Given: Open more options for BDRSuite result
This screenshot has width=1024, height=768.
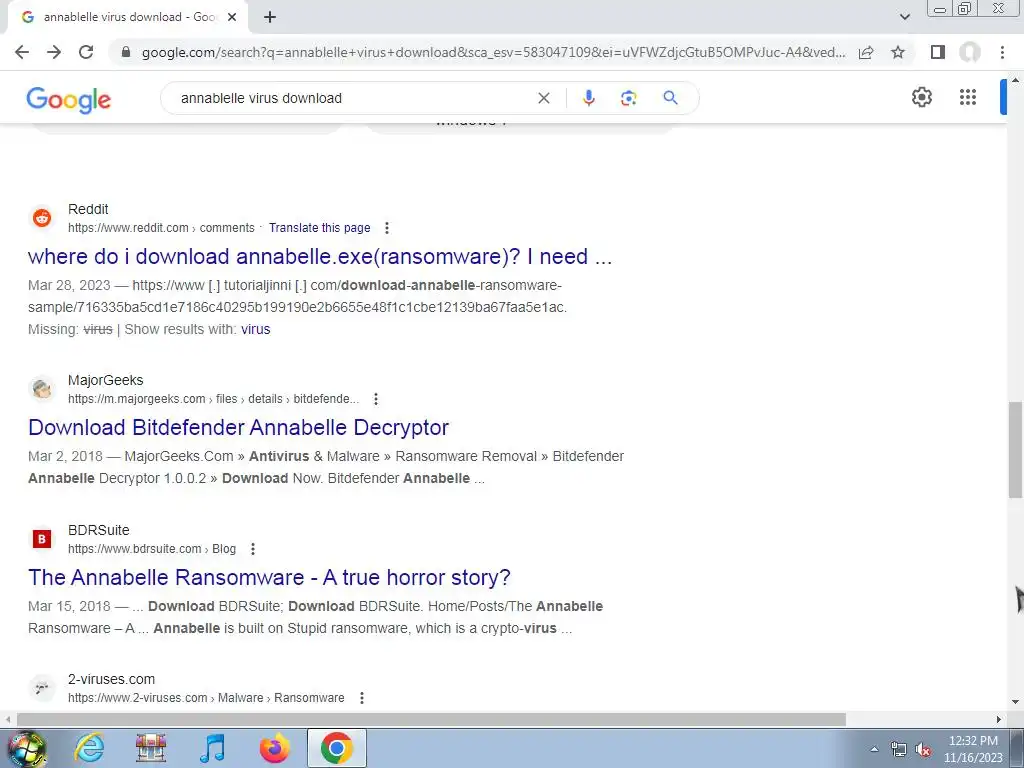Looking at the screenshot, I should (253, 549).
